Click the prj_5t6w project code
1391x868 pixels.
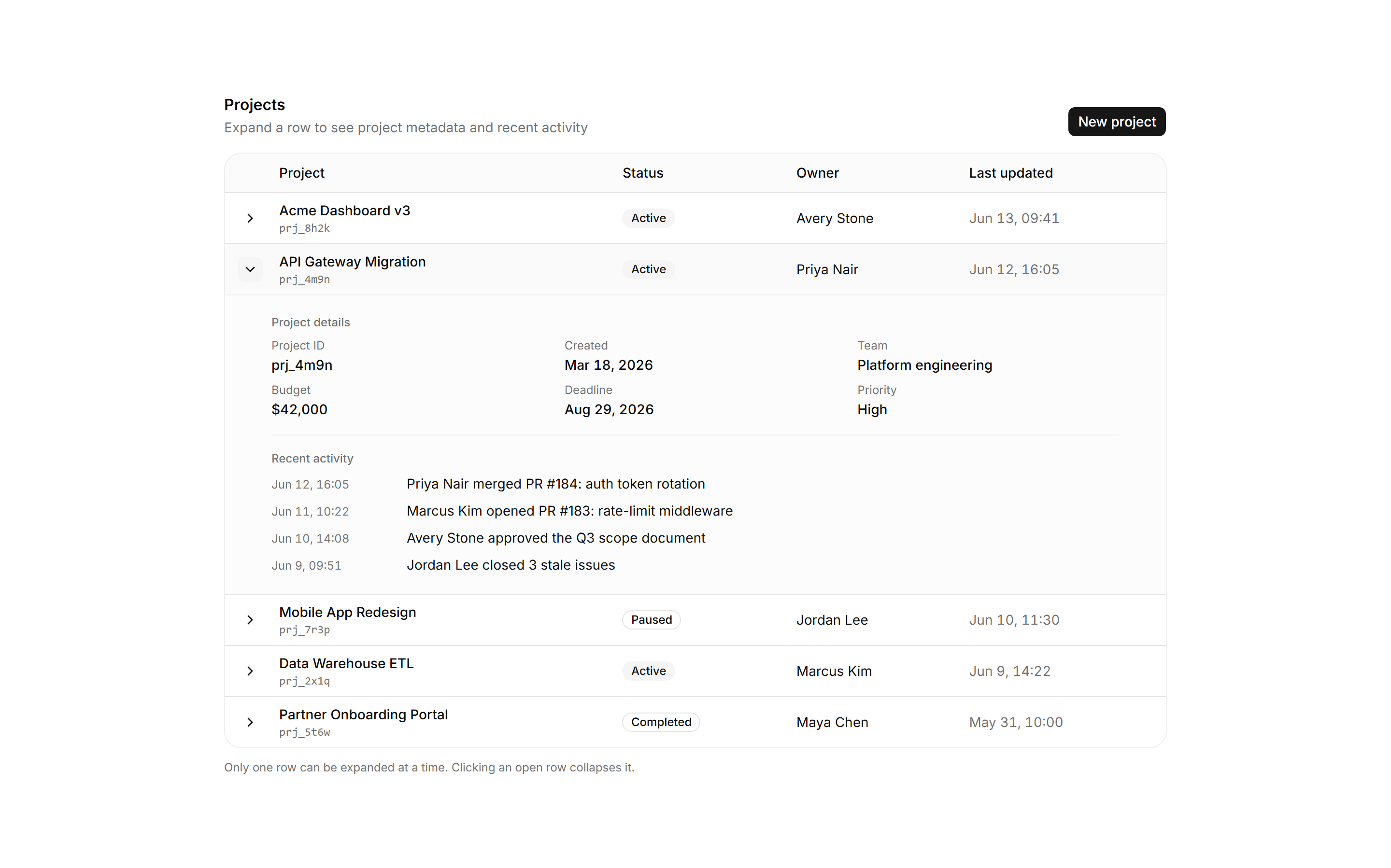[304, 732]
